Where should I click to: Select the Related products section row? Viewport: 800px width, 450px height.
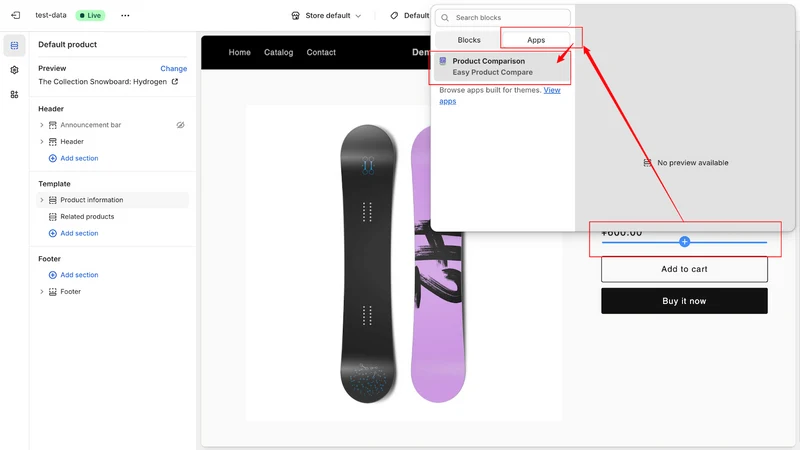(x=113, y=217)
